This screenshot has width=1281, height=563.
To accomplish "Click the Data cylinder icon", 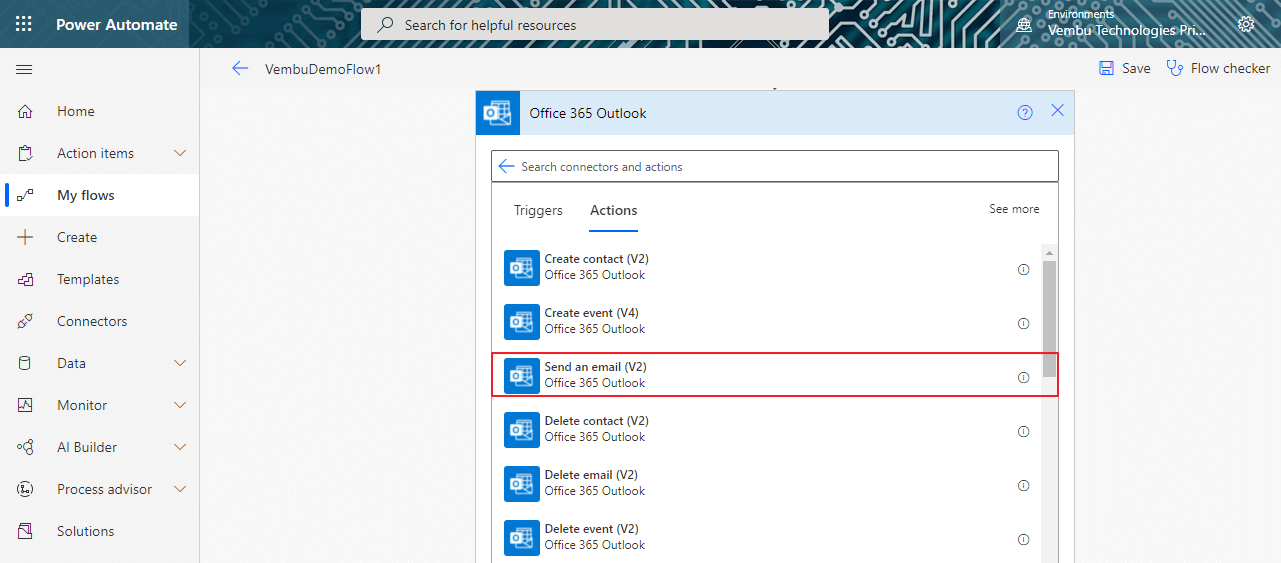I will (26, 363).
